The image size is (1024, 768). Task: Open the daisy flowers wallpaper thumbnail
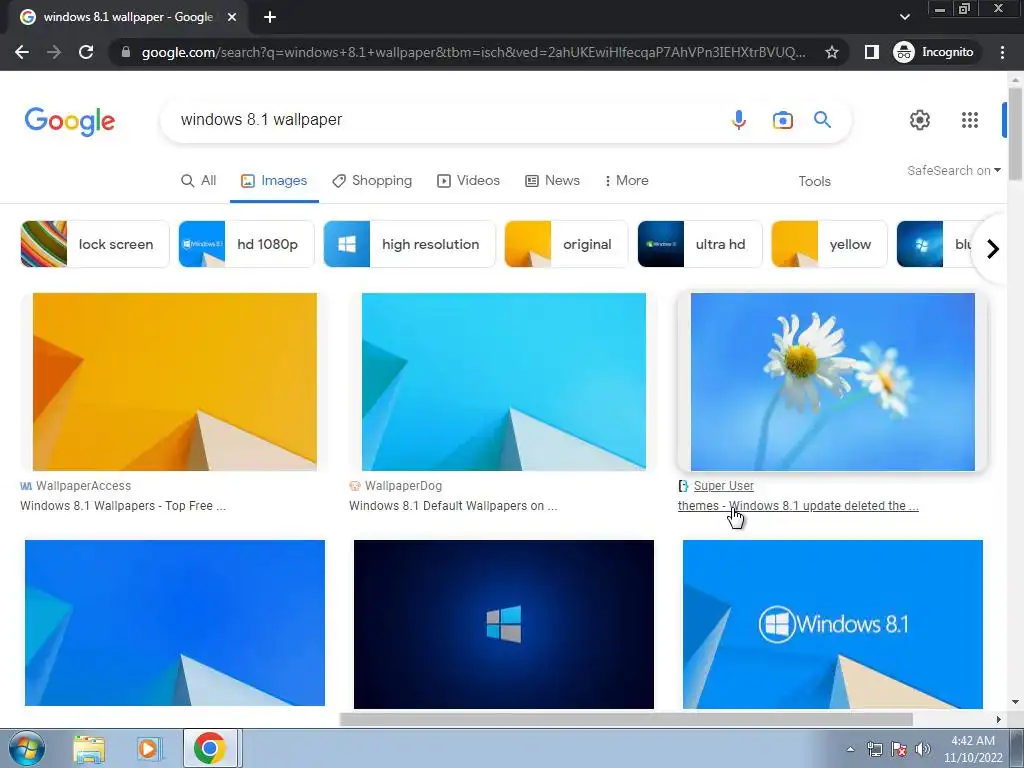[833, 381]
